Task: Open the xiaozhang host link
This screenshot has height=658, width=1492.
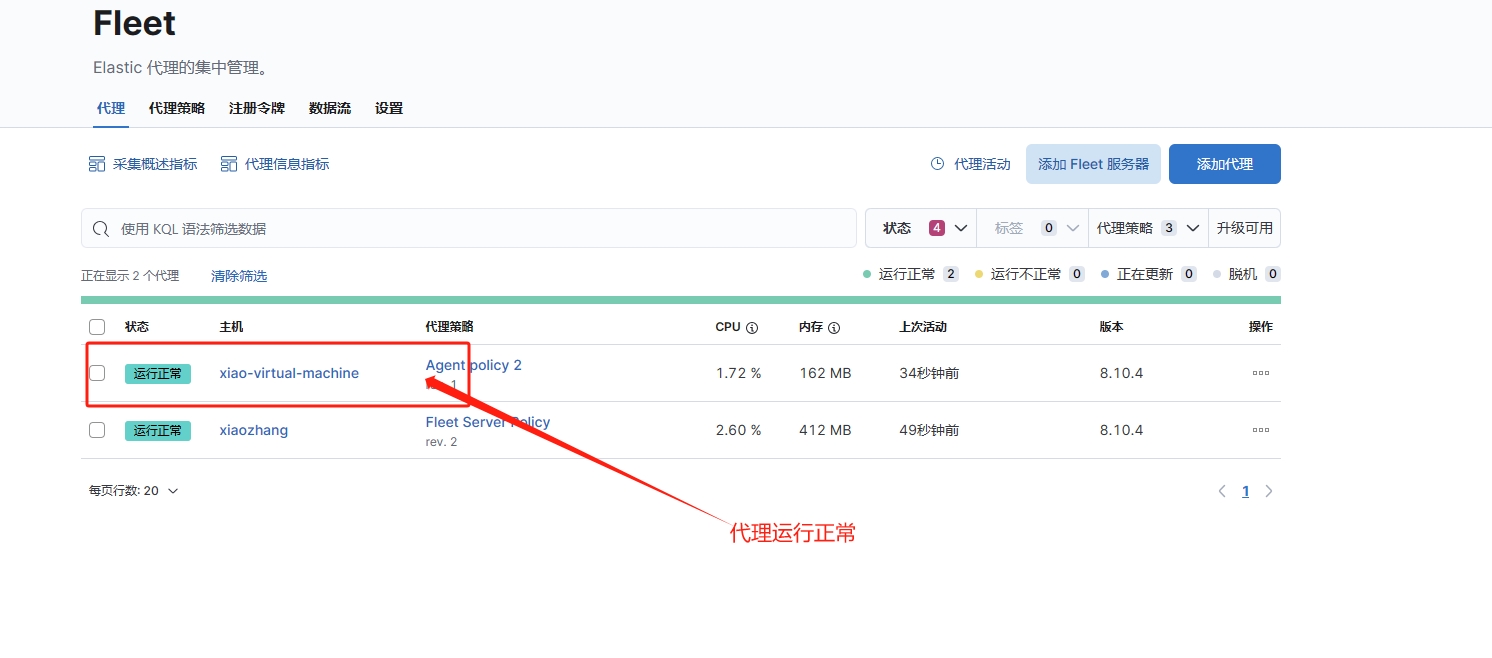Action: (254, 430)
